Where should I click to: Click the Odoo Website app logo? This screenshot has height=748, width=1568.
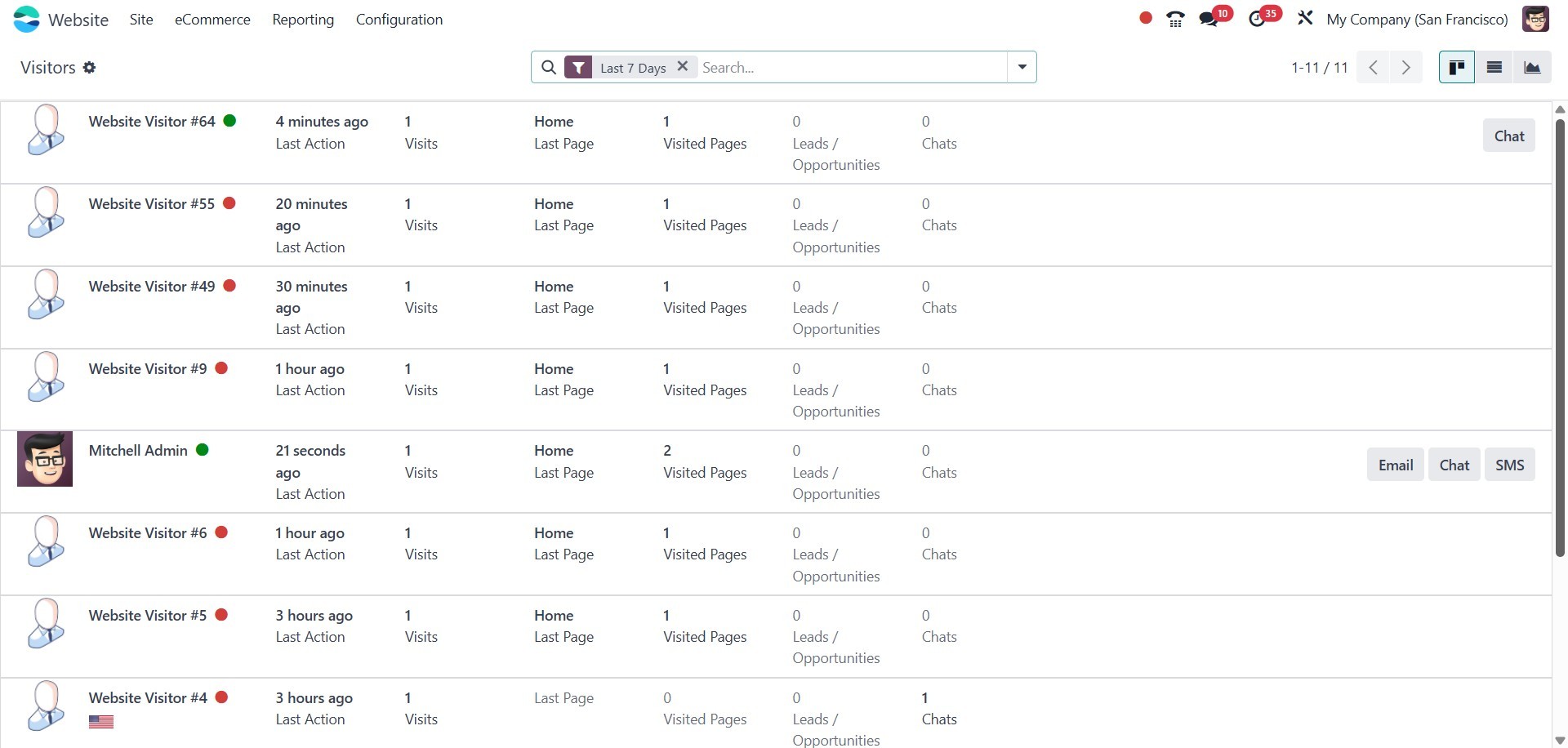click(x=27, y=19)
